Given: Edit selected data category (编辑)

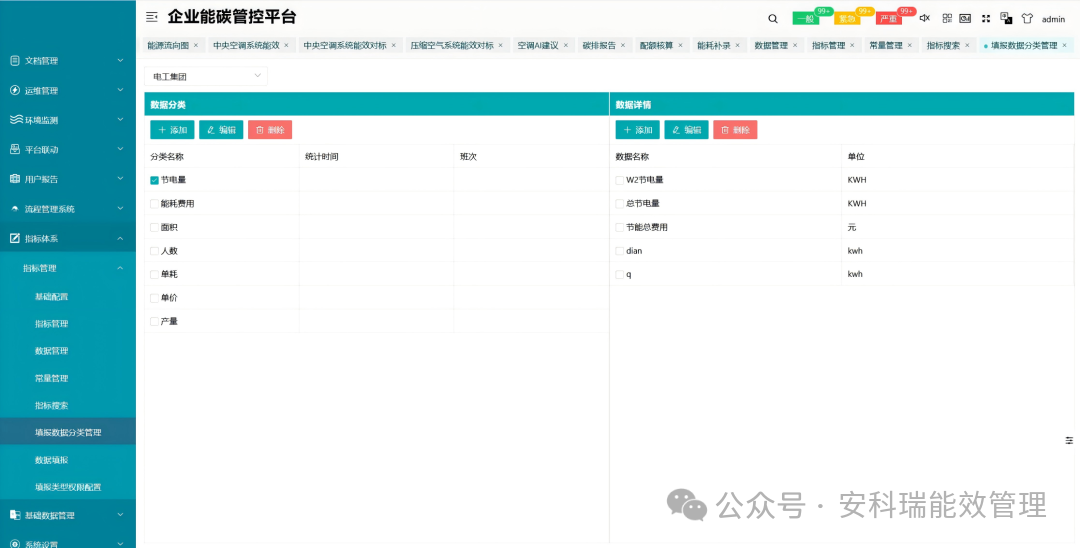Looking at the screenshot, I should (x=221, y=129).
